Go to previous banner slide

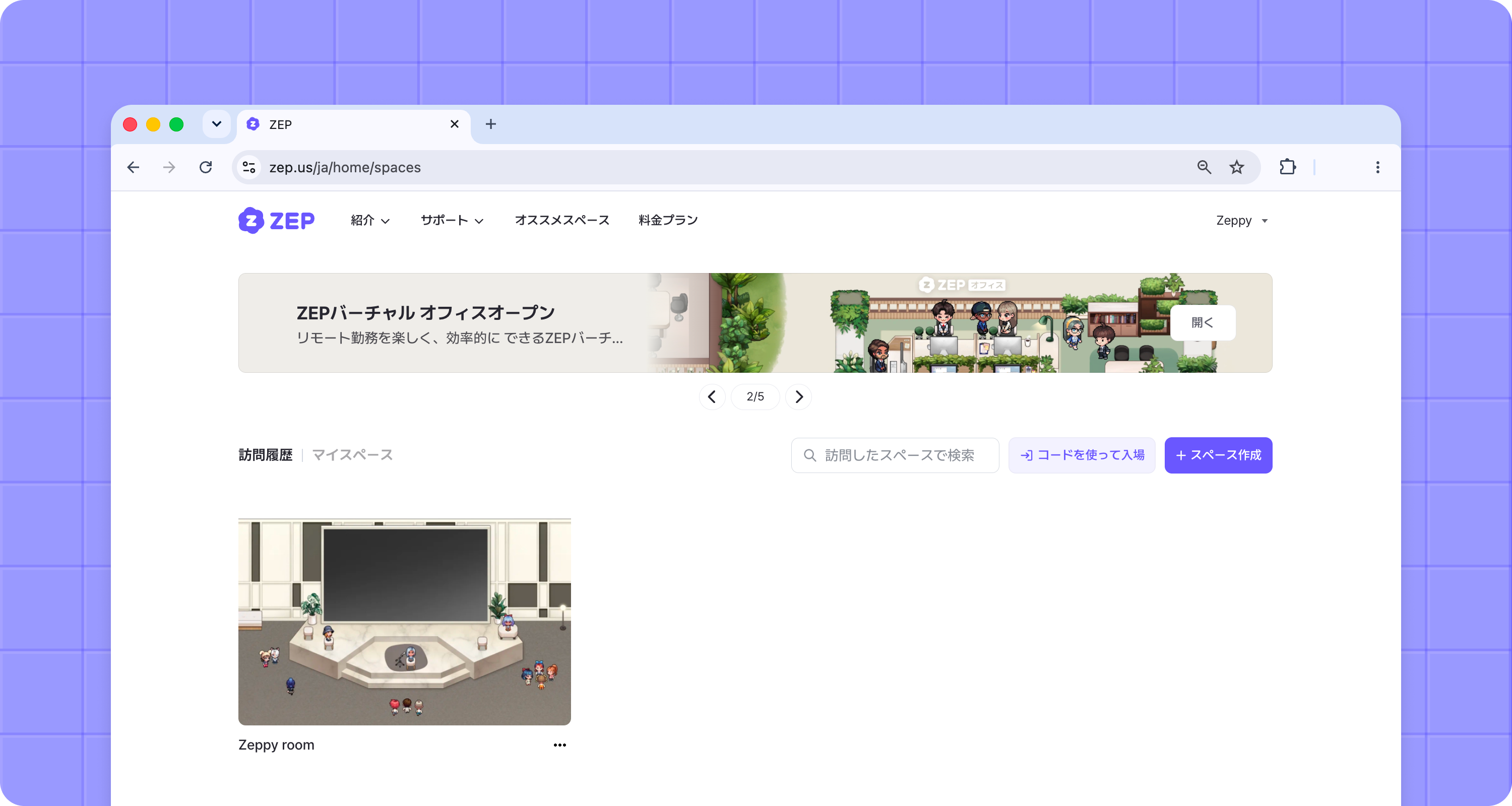[x=712, y=397]
